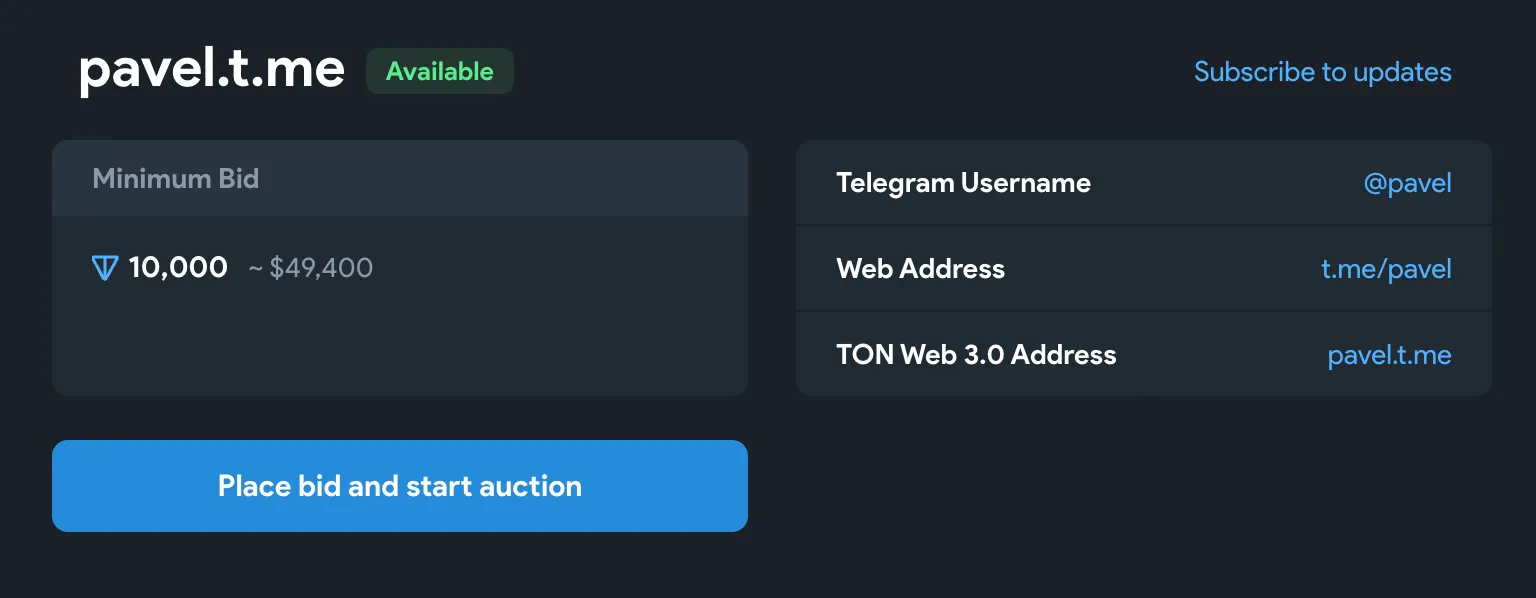Click the gap in the TON Web 3.0 row
This screenshot has height=598, width=1536.
click(x=1220, y=355)
